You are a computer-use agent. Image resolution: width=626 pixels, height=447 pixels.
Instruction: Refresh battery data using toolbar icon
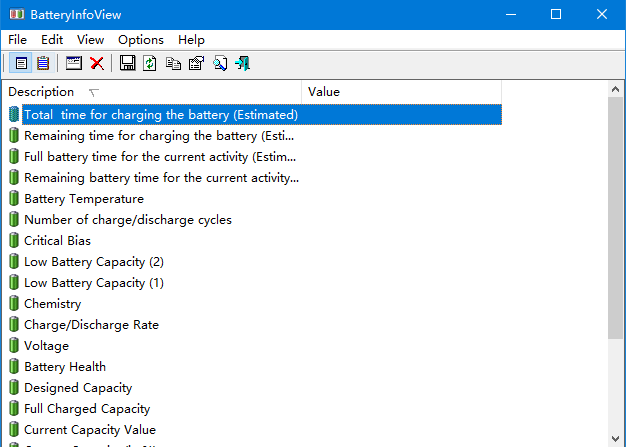point(150,64)
